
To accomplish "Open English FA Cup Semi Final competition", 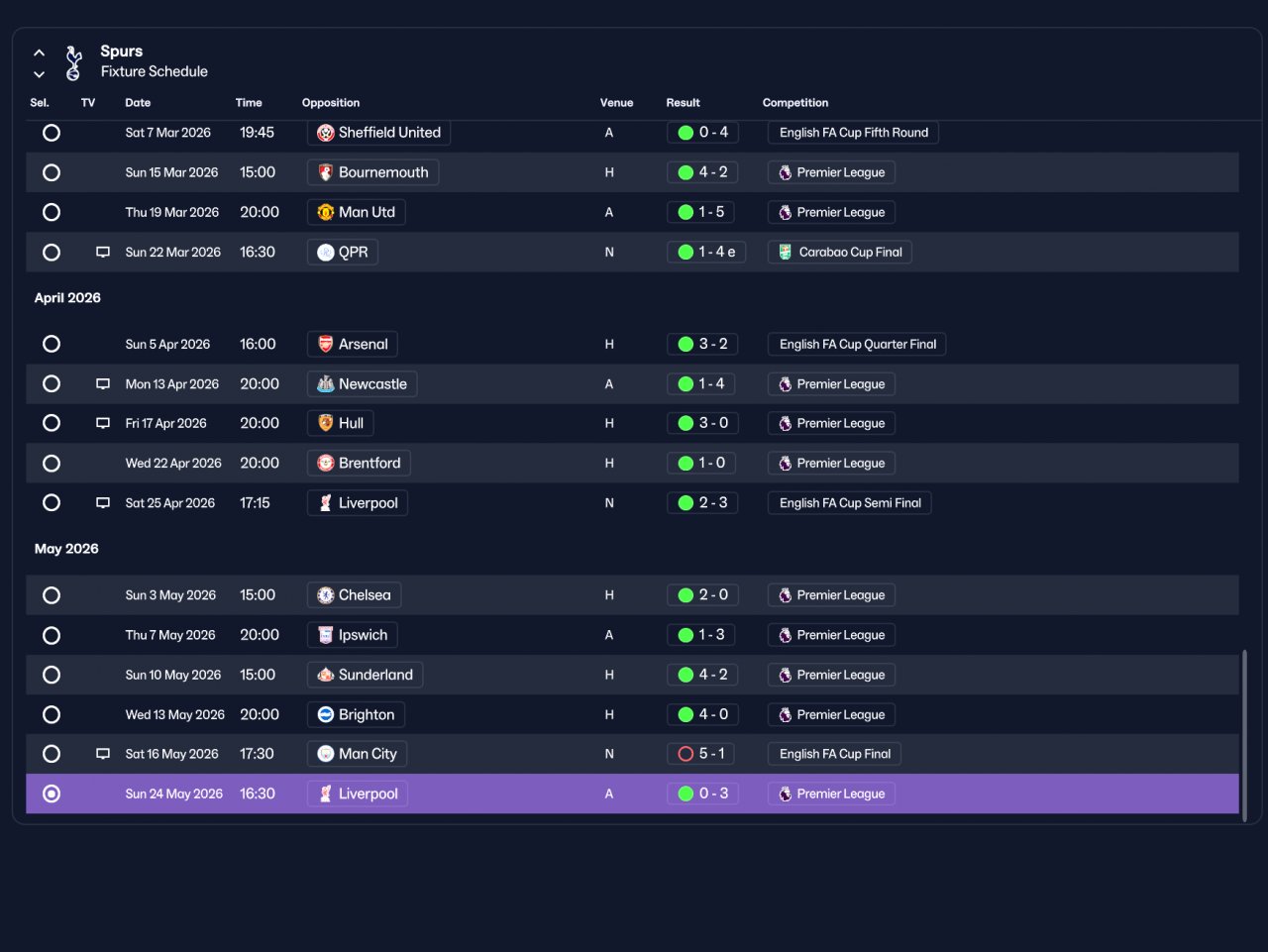I will coord(850,503).
